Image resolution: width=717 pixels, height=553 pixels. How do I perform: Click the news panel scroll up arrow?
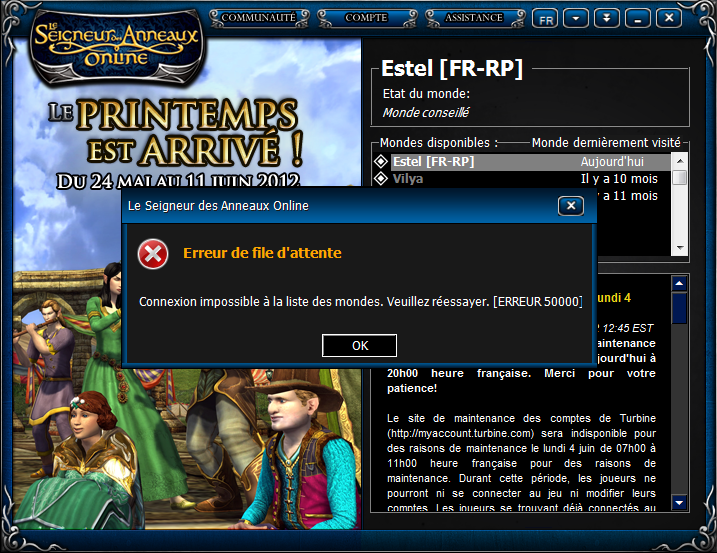tap(679, 284)
